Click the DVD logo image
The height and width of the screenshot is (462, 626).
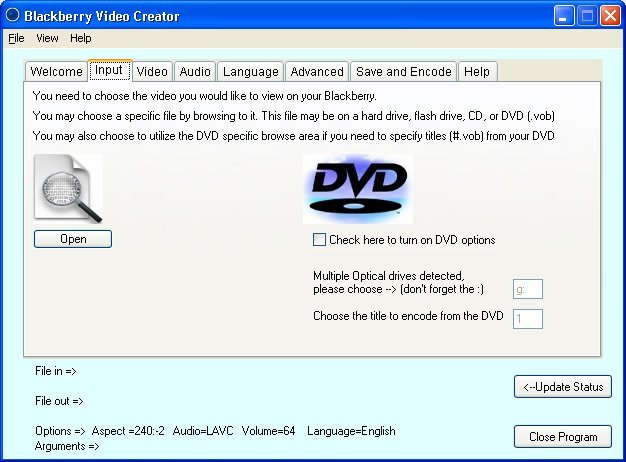click(x=358, y=189)
